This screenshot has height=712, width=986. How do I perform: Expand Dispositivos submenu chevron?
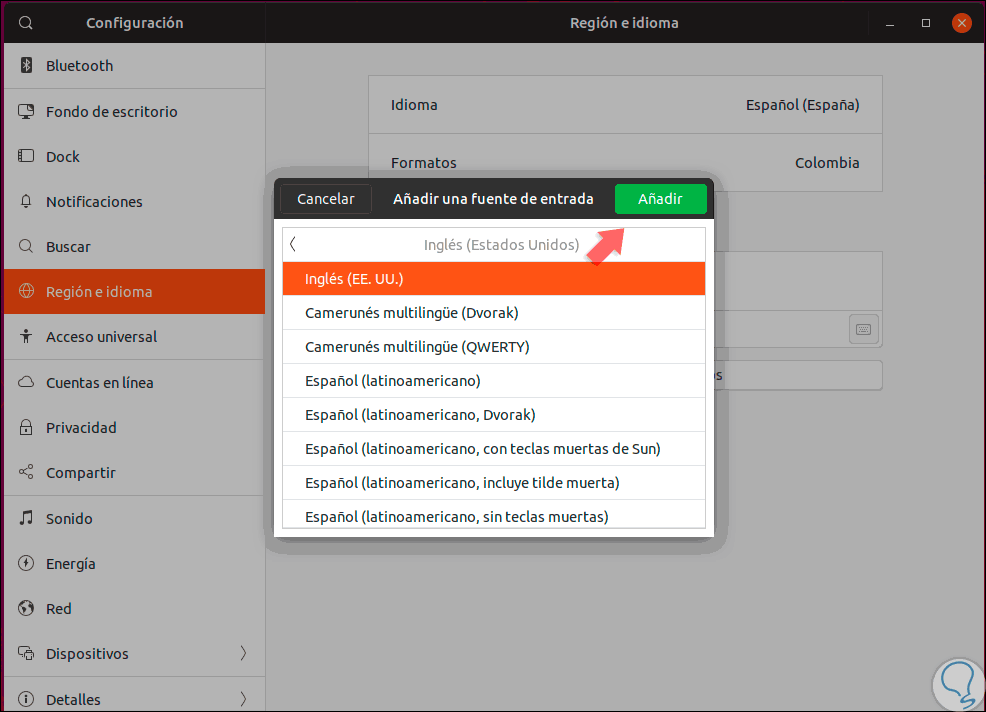243,654
